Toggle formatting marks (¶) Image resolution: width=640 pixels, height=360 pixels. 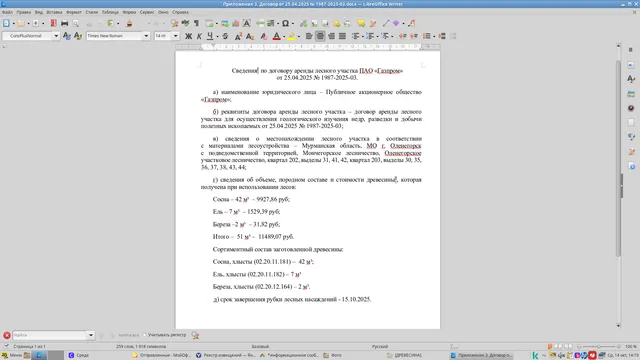196,23
